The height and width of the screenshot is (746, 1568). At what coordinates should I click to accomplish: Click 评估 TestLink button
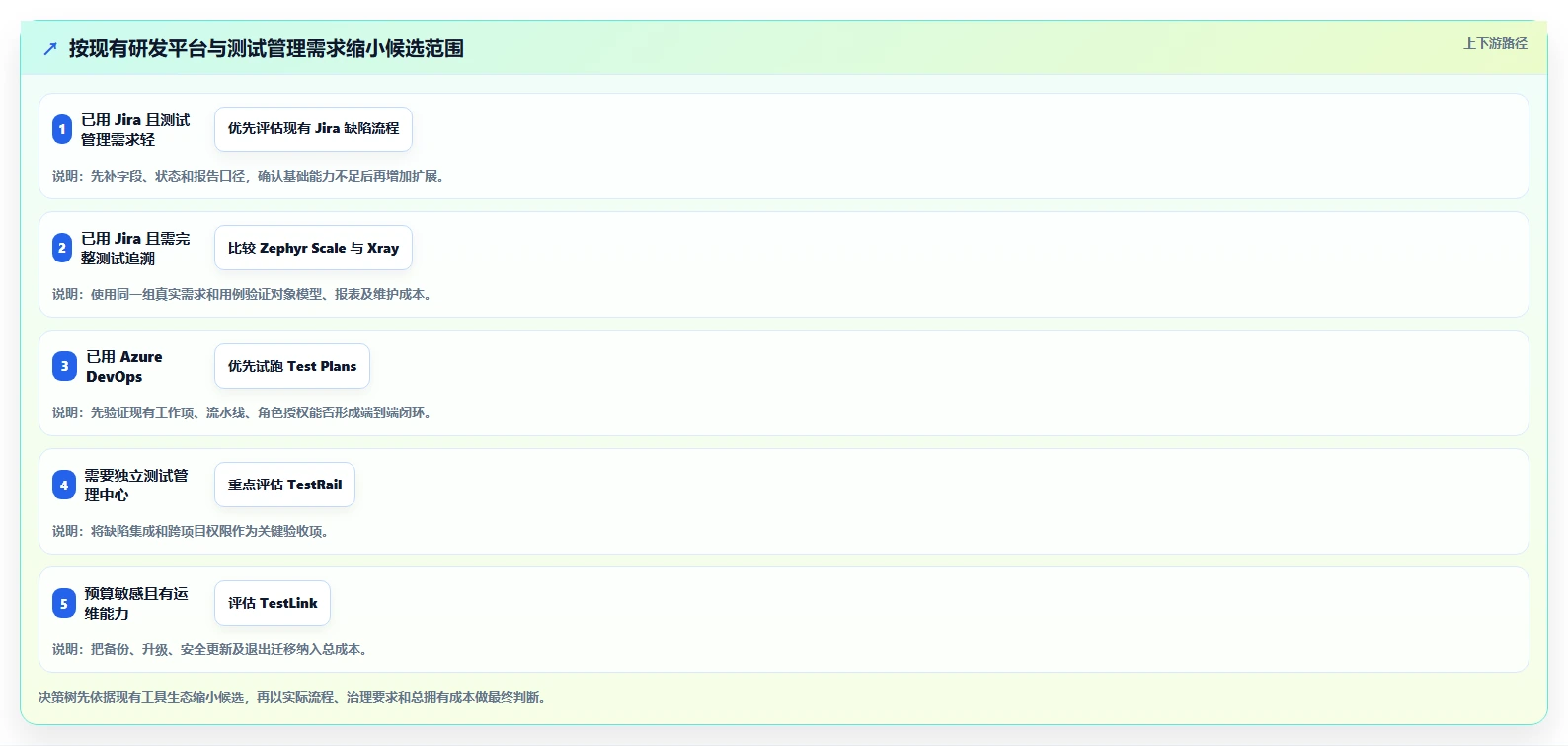coord(273,603)
